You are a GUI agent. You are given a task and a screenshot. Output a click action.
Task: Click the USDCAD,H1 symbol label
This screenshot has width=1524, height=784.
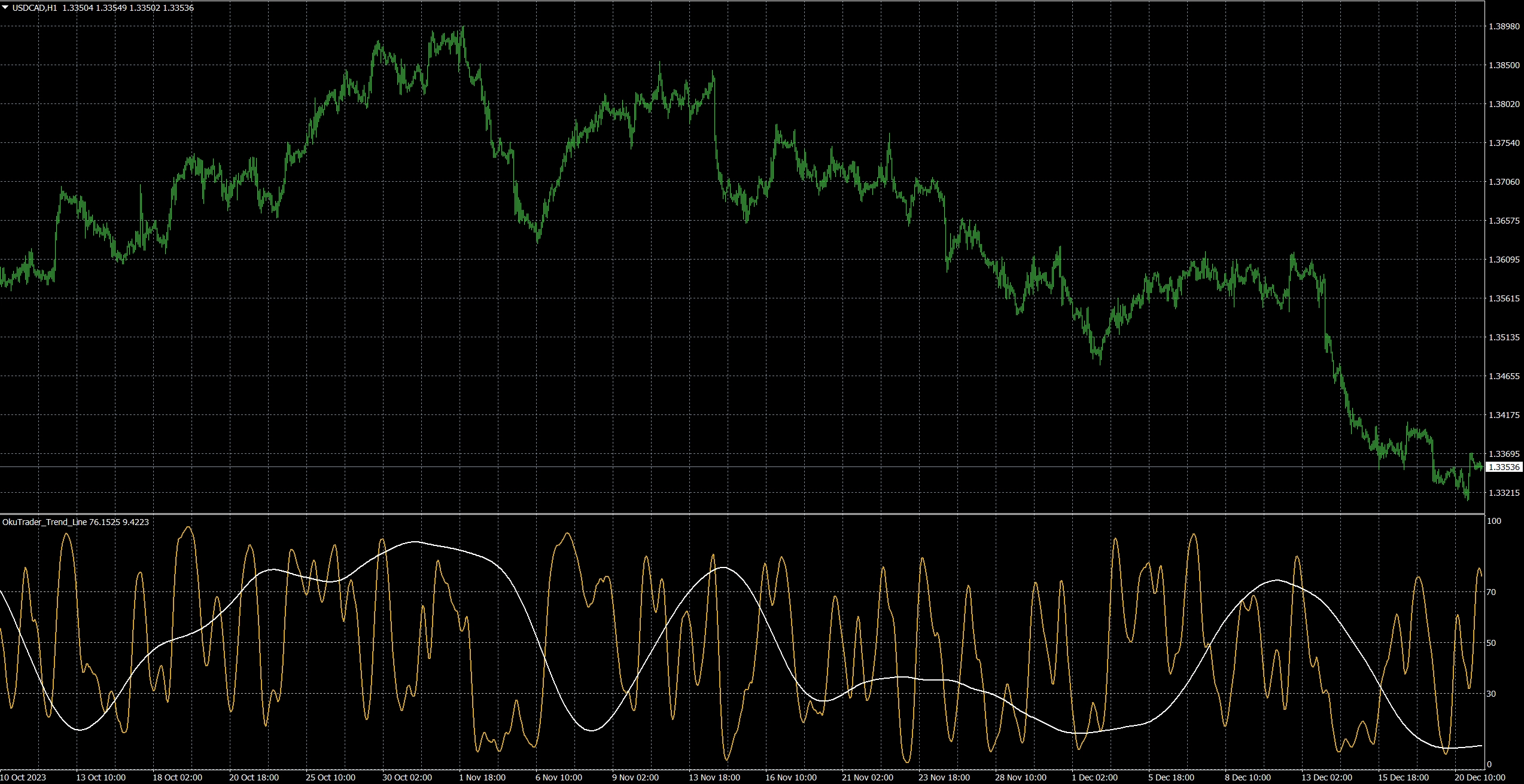(x=34, y=8)
